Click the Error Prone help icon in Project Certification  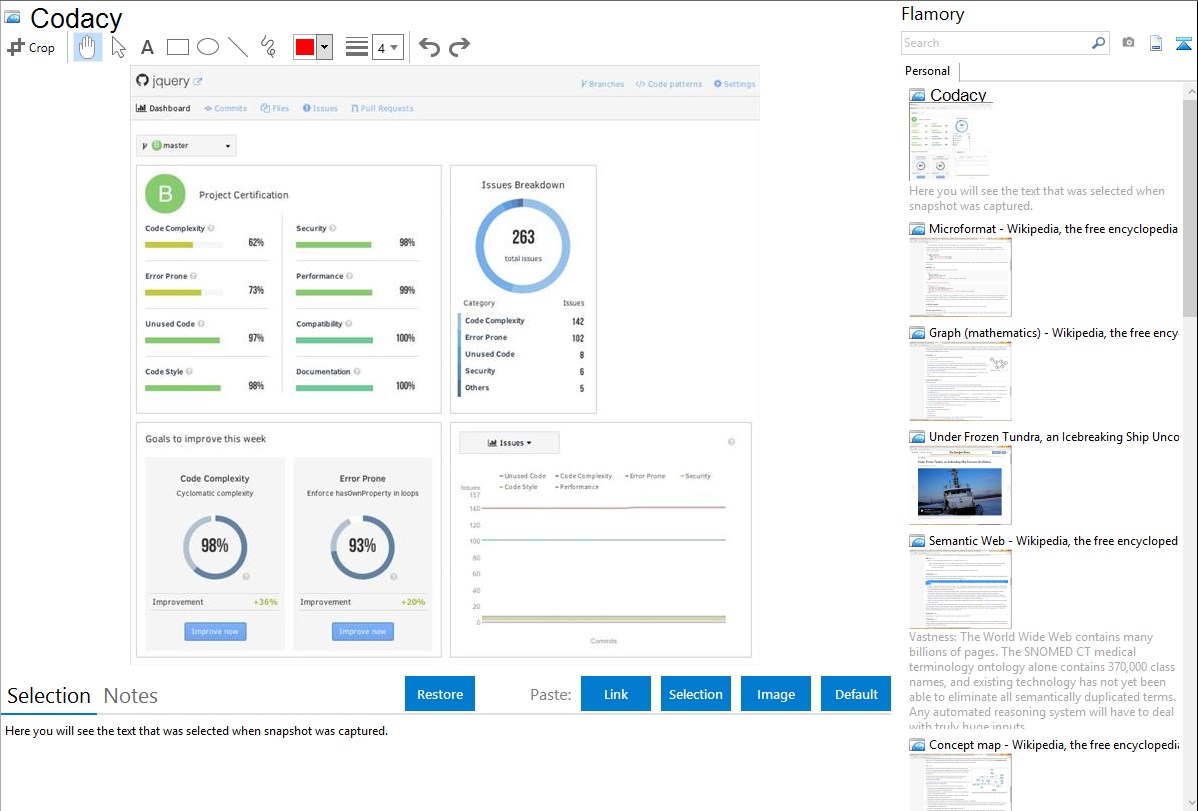(193, 276)
